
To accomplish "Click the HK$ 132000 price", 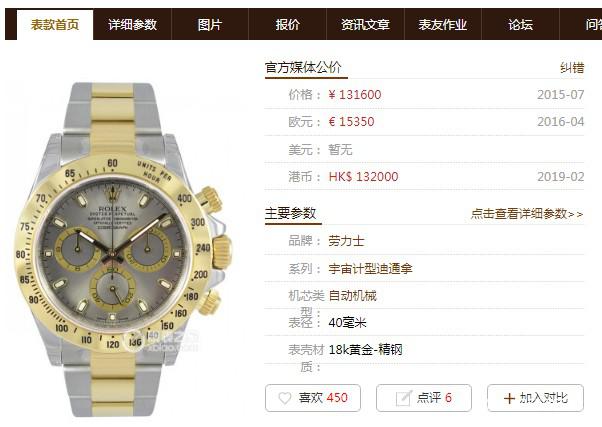I will click(x=363, y=177).
